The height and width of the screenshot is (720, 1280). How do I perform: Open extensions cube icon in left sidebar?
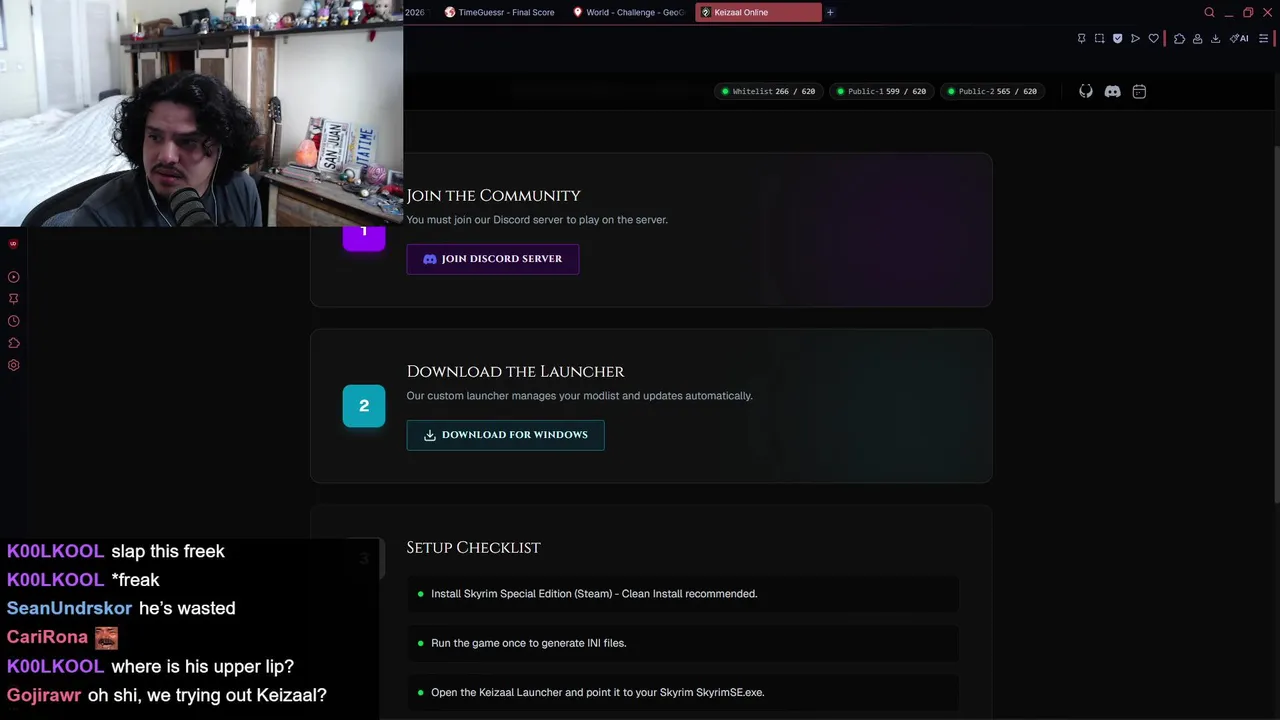click(13, 343)
